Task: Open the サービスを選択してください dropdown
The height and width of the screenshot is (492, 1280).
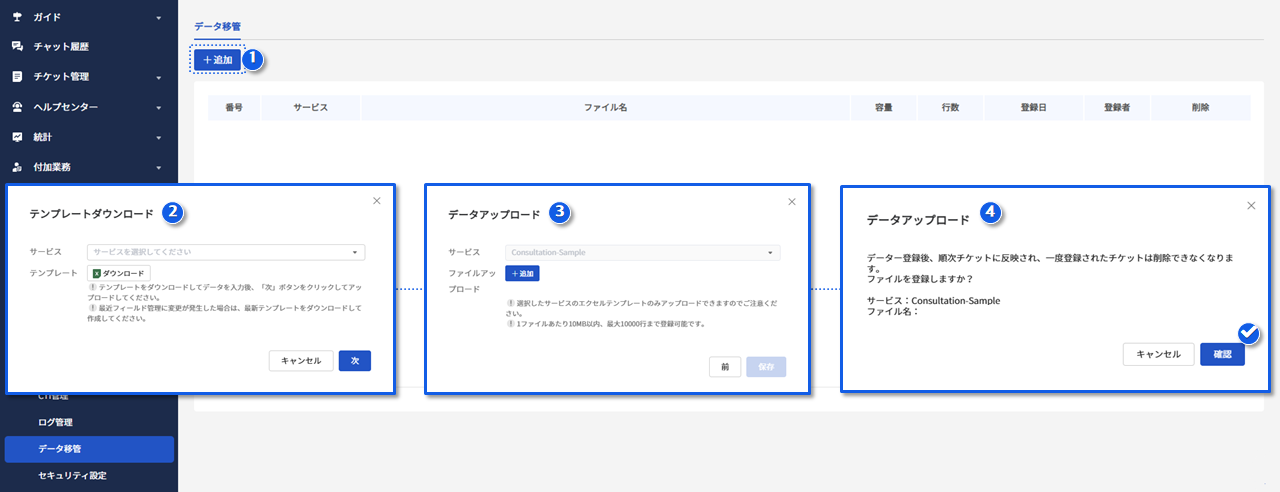Action: point(226,252)
